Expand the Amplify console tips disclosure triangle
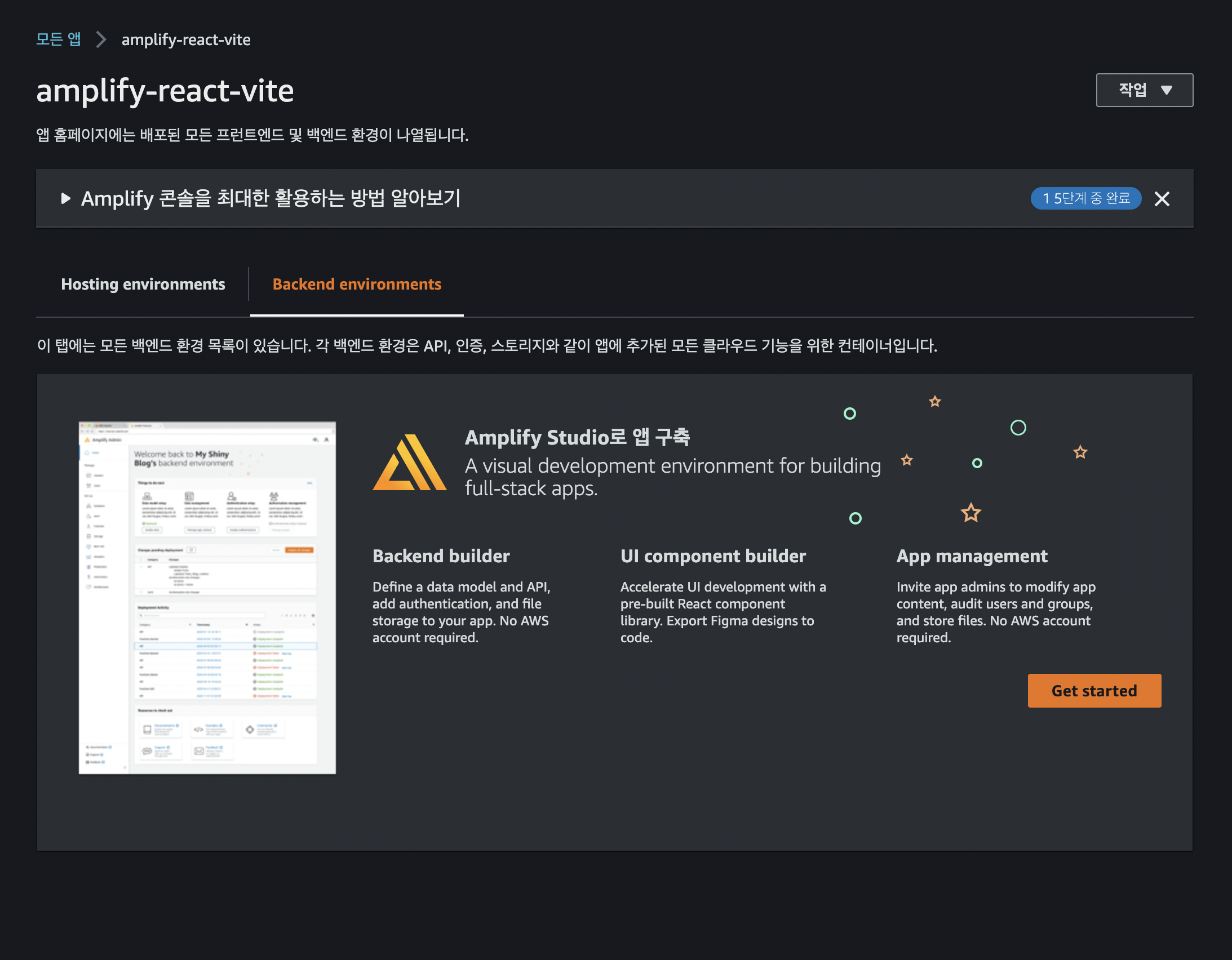 (65, 198)
